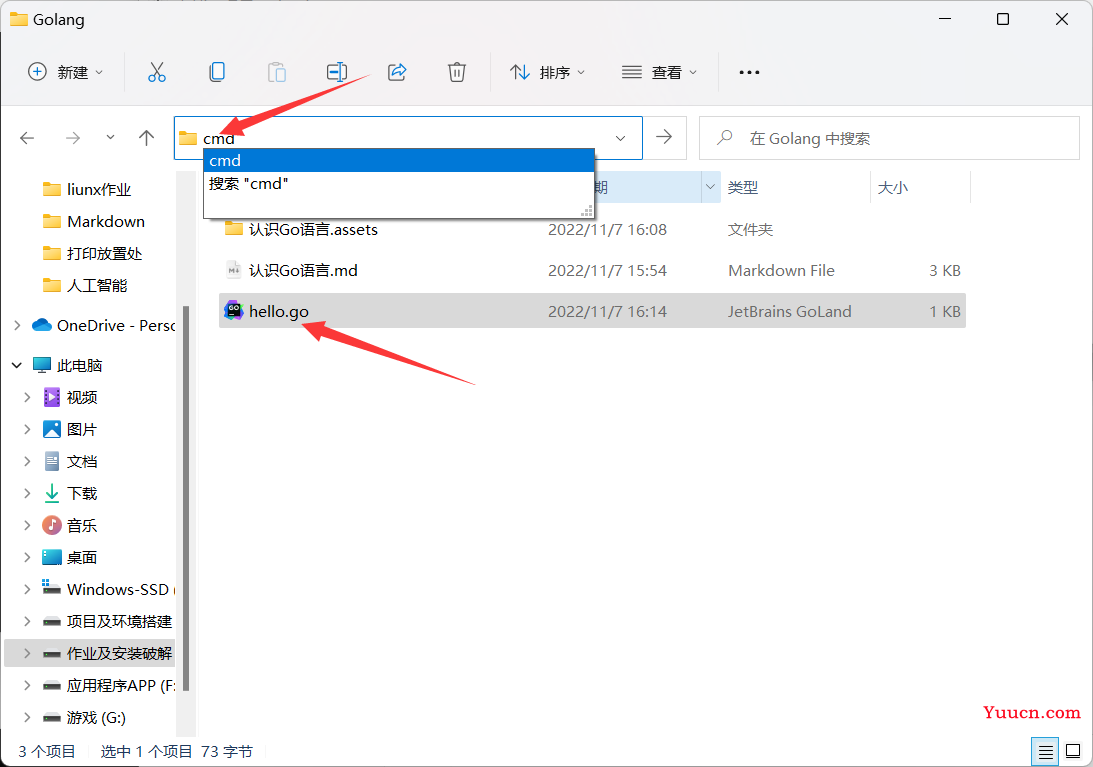Click the 视频 video folder icon
This screenshot has width=1093, height=767.
pyautogui.click(x=52, y=397)
